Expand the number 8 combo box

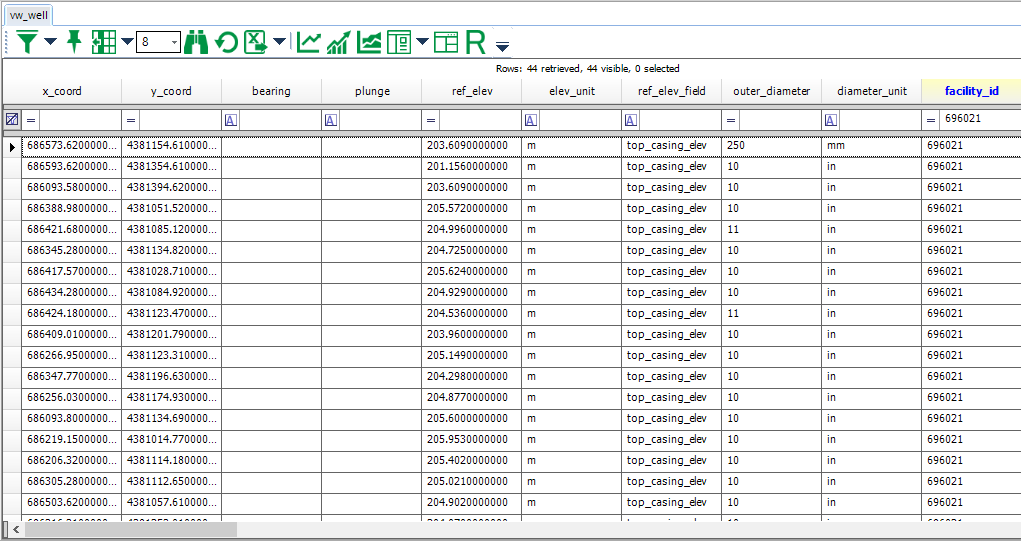(x=175, y=42)
